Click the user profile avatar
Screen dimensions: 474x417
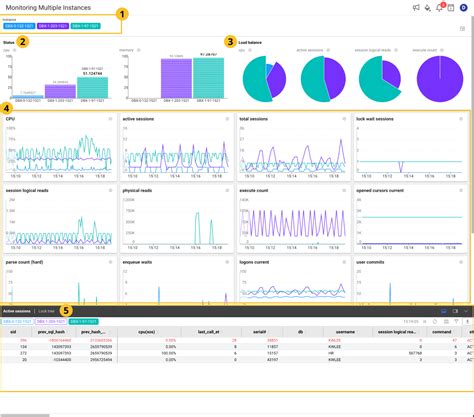[463, 7]
